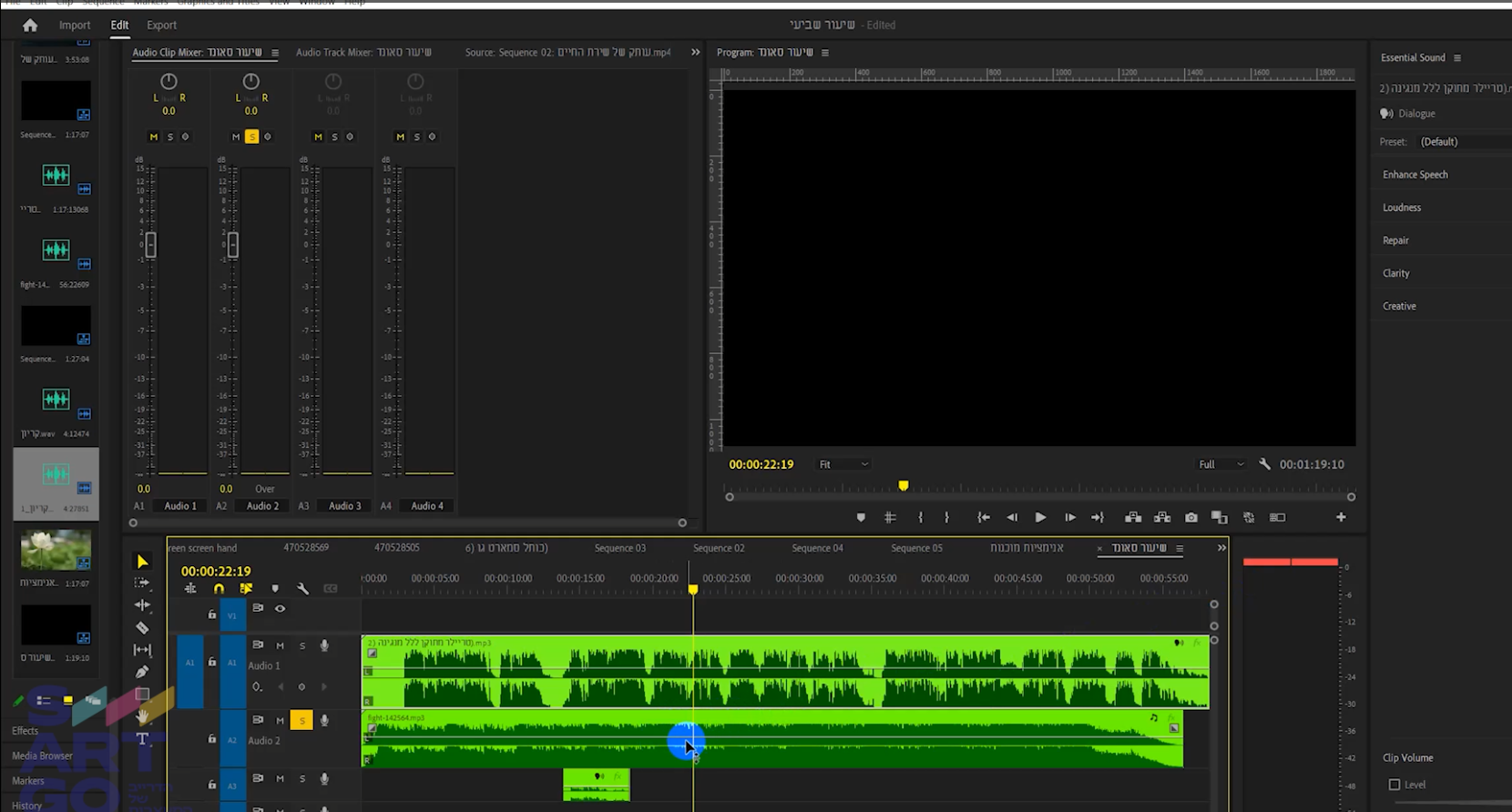The image size is (1512, 812).
Task: Mute the Audio 1 timeline track
Action: [x=280, y=645]
